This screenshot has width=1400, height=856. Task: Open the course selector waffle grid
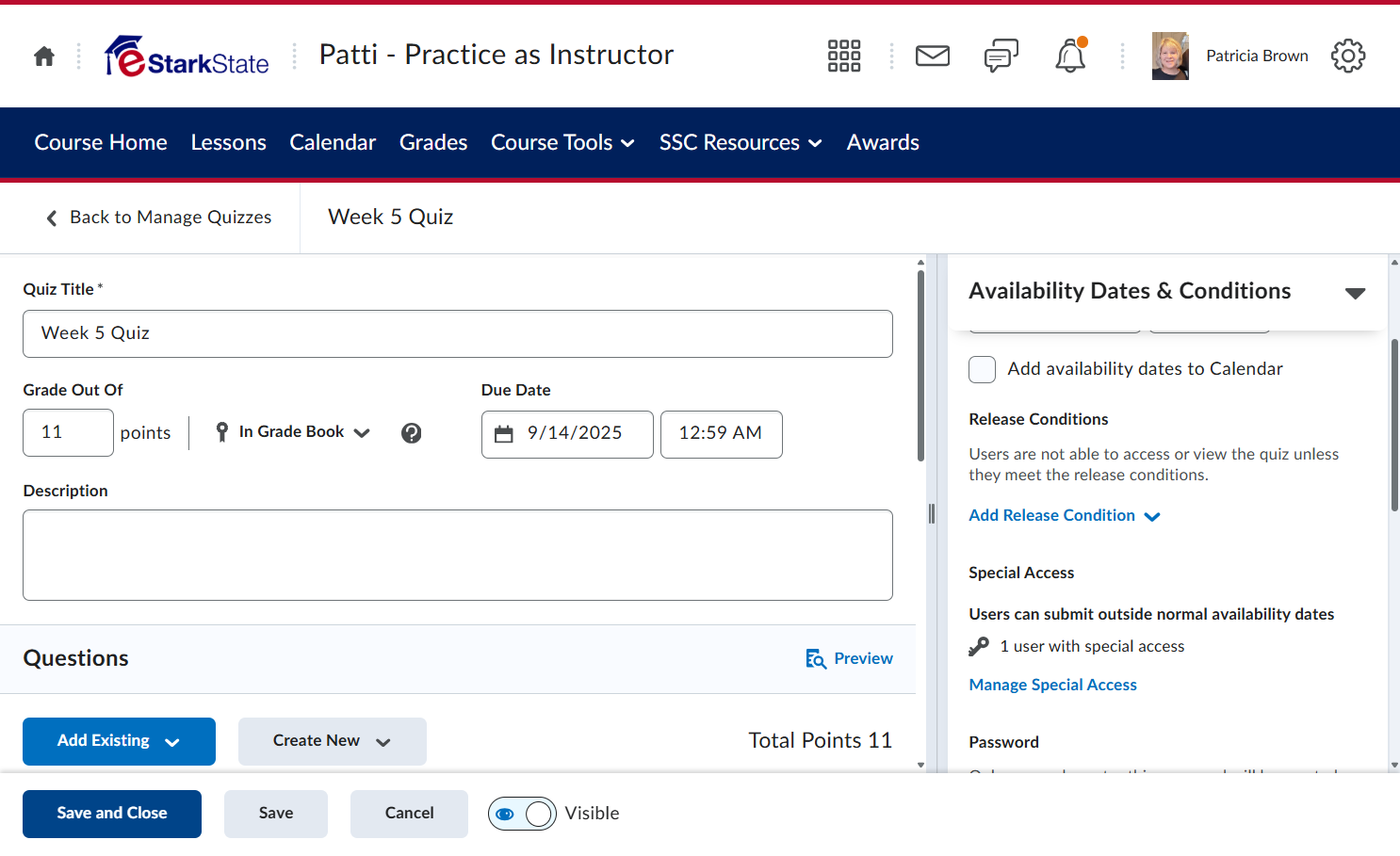point(844,57)
